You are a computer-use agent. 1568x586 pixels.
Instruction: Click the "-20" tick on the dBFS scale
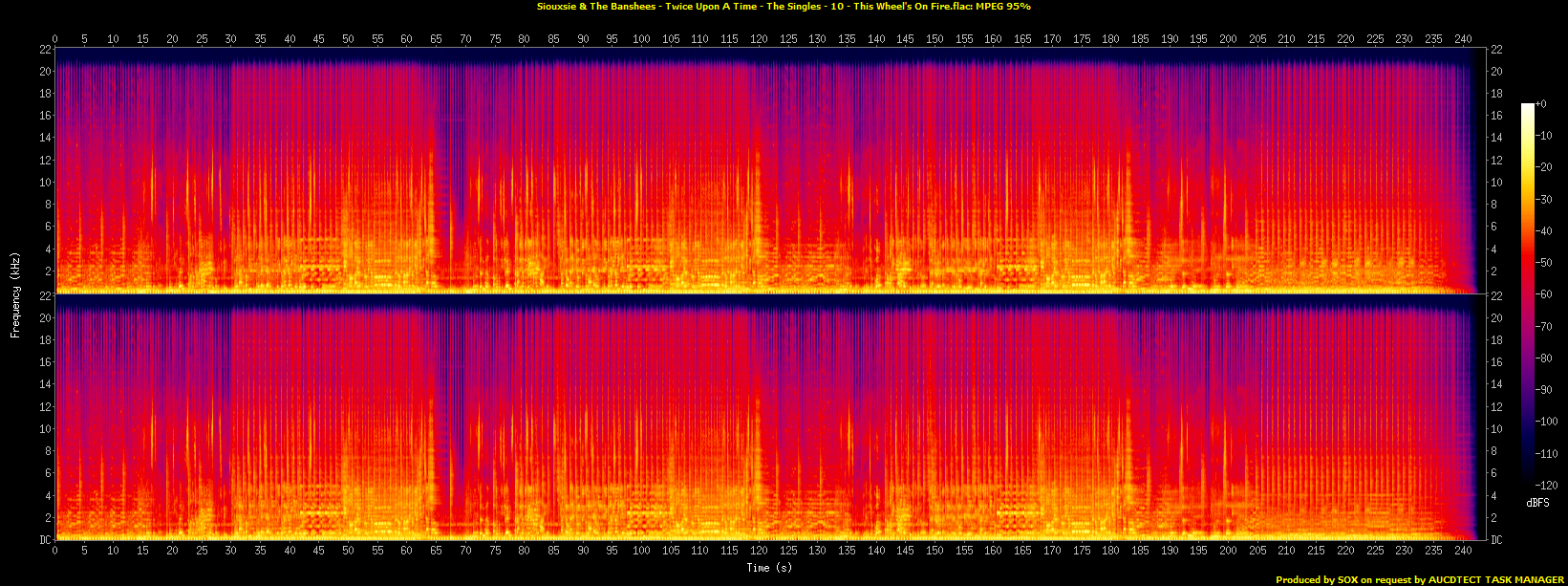point(1543,167)
